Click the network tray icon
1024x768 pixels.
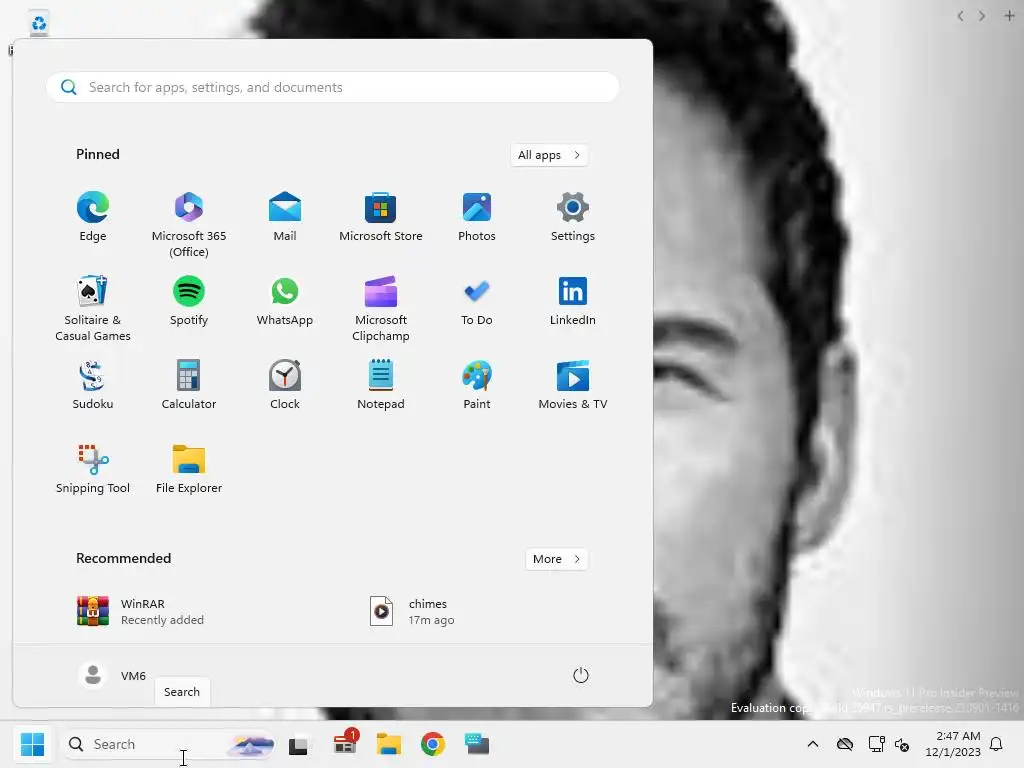876,744
